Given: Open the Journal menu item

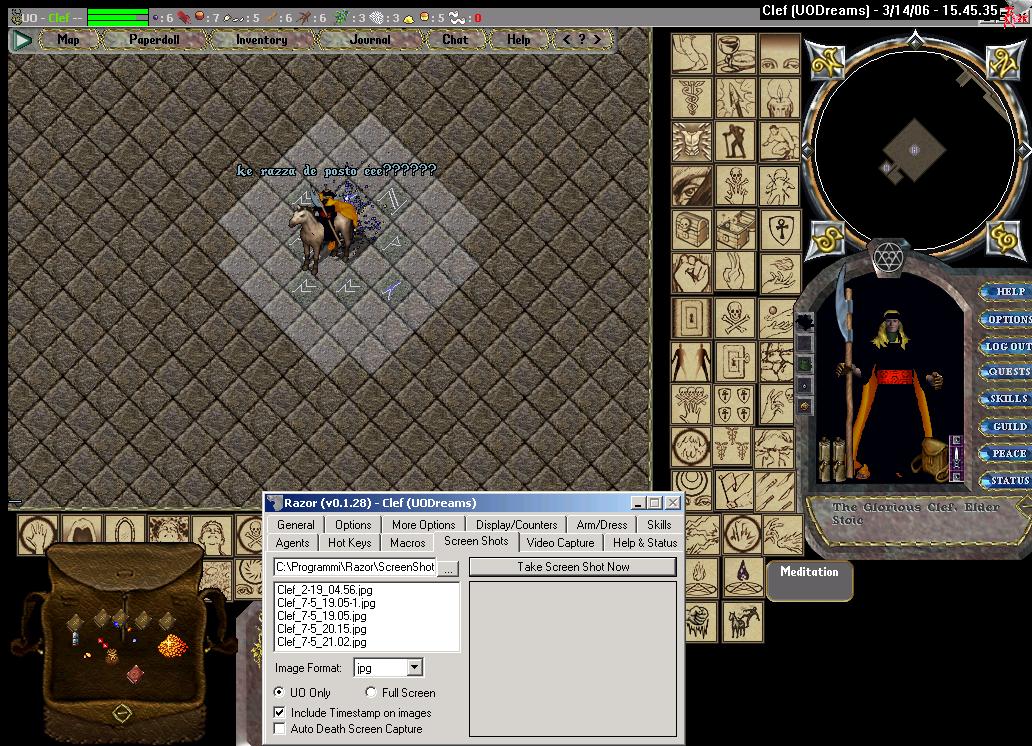Looking at the screenshot, I should pyautogui.click(x=370, y=40).
